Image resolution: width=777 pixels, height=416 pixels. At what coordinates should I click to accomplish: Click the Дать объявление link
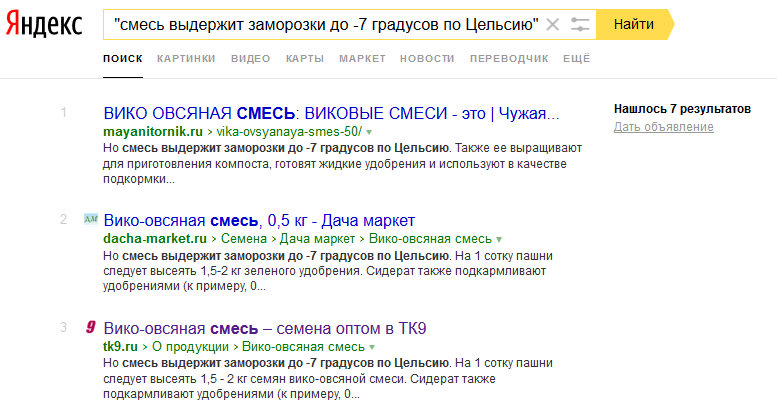coord(664,127)
